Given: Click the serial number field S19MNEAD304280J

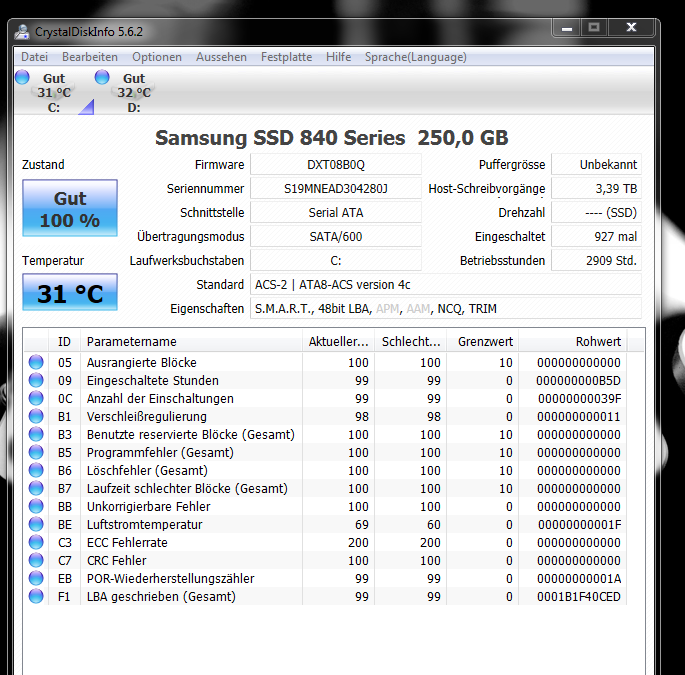Looking at the screenshot, I should tap(336, 189).
